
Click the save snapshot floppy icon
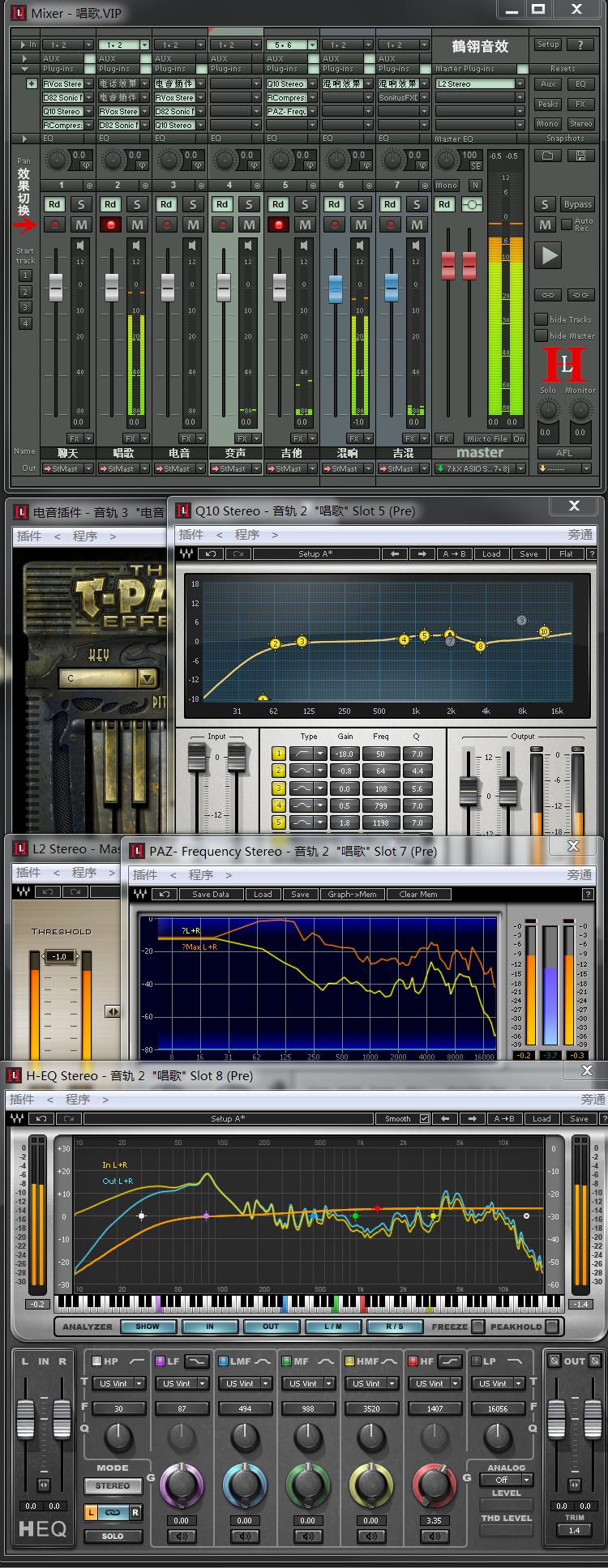(x=580, y=156)
